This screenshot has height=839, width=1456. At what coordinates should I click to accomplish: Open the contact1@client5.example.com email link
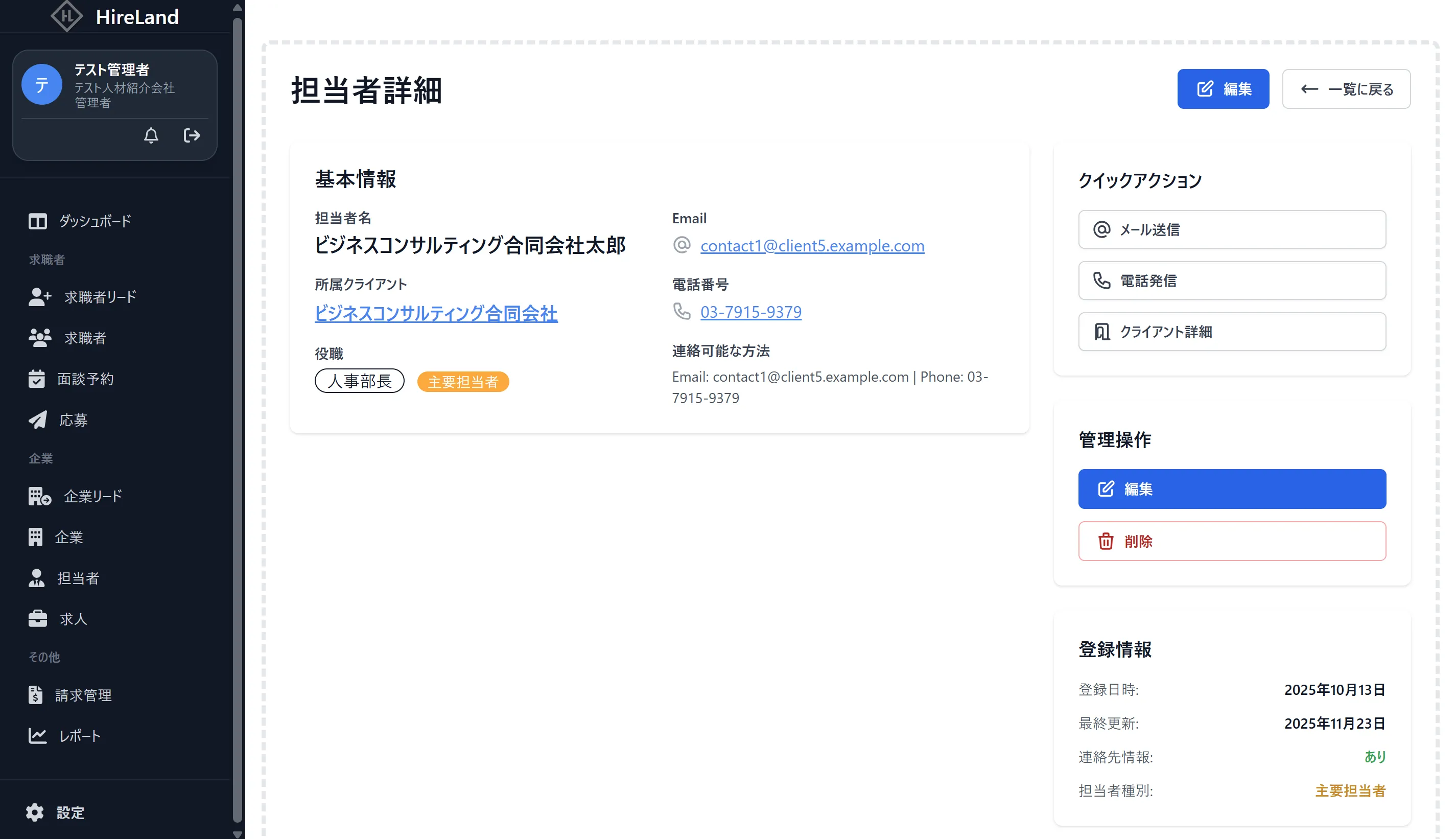[812, 246]
